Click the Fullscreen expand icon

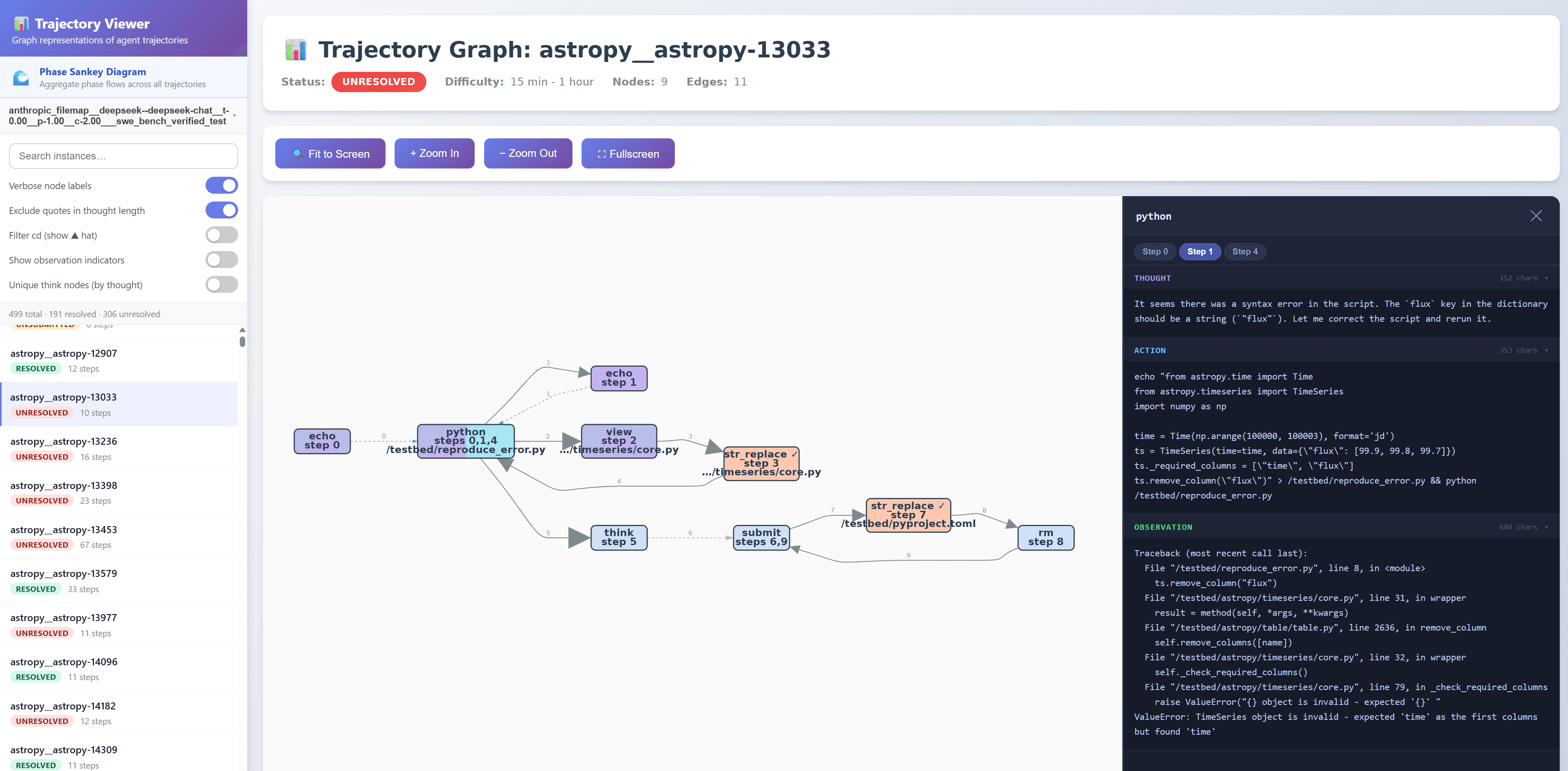pyautogui.click(x=601, y=154)
